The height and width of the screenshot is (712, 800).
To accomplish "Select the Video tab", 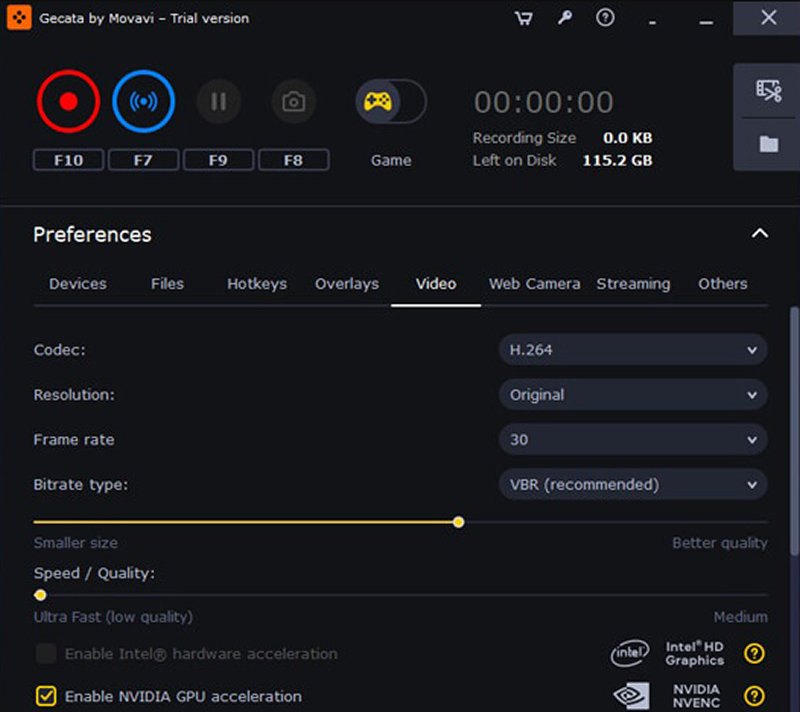I will [436, 284].
